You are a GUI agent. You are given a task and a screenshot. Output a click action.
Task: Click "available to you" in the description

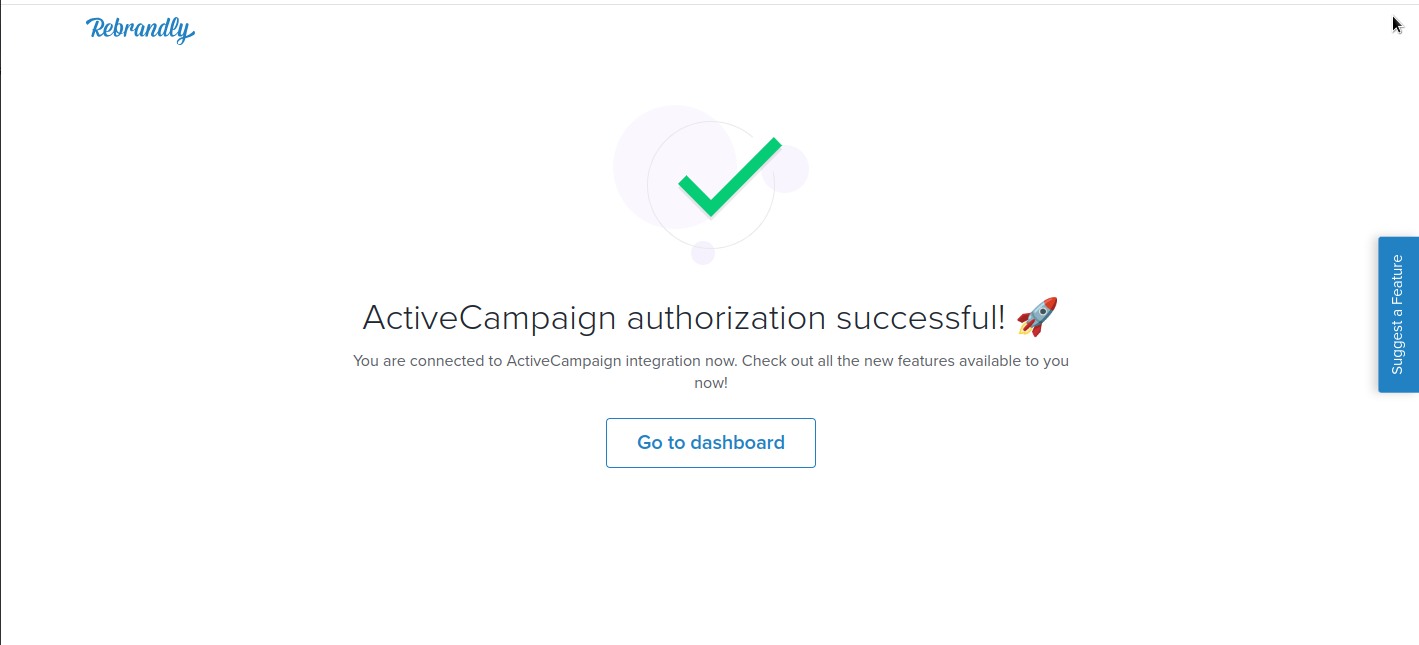tap(1014, 361)
